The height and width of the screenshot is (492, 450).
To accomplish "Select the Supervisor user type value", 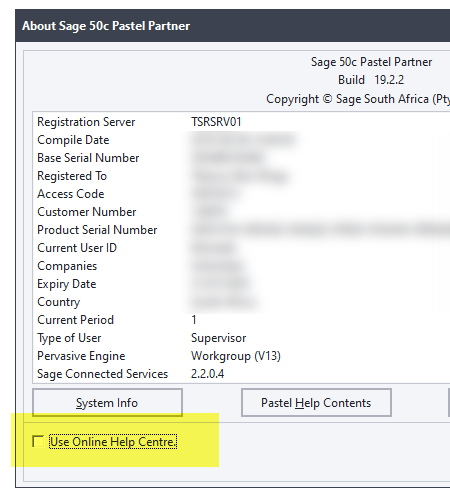I will pyautogui.click(x=218, y=338).
